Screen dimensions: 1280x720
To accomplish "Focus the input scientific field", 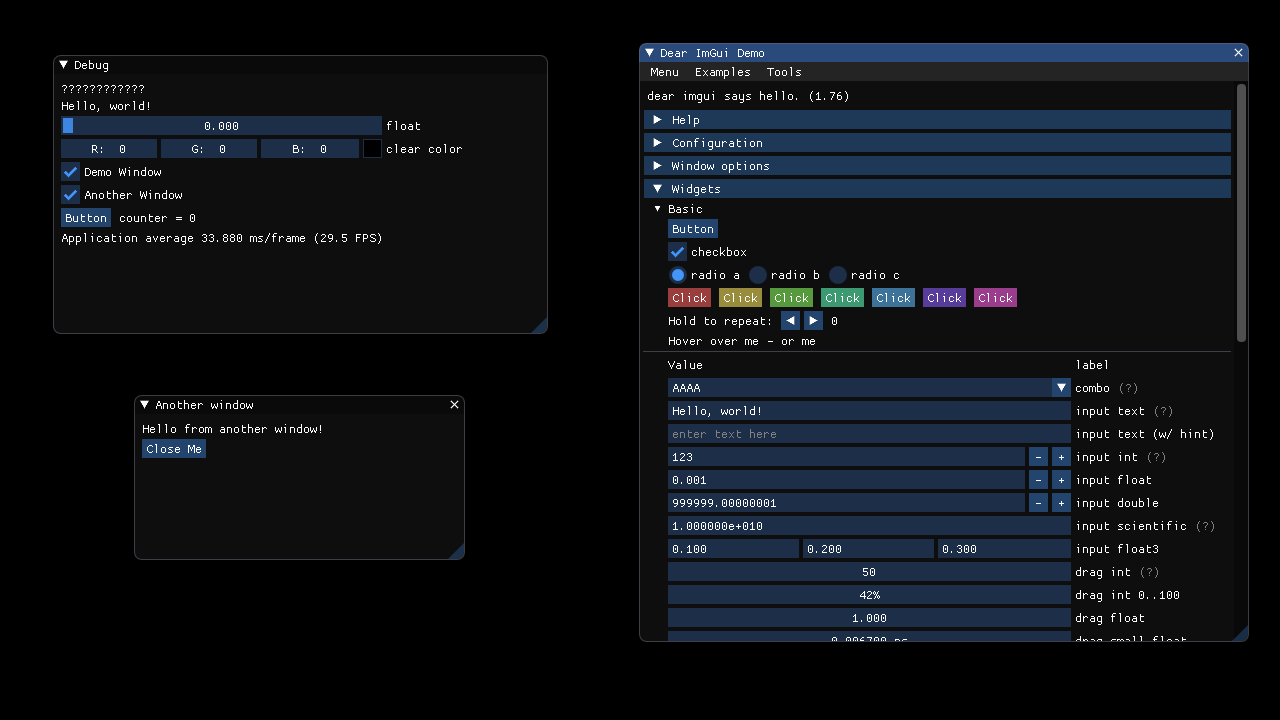I will coord(869,526).
